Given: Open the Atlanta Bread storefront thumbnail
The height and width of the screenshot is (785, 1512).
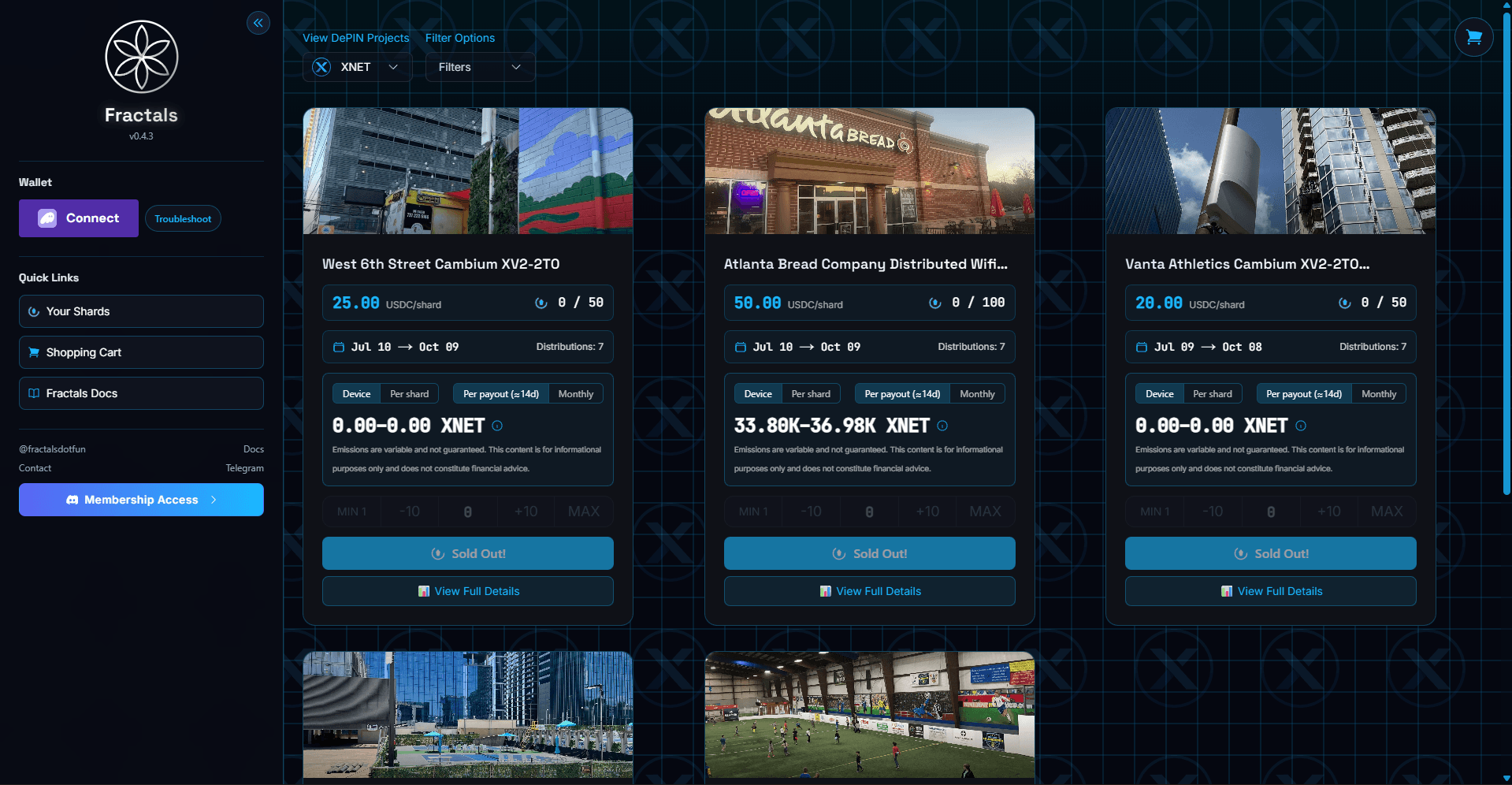Looking at the screenshot, I should tap(870, 171).
